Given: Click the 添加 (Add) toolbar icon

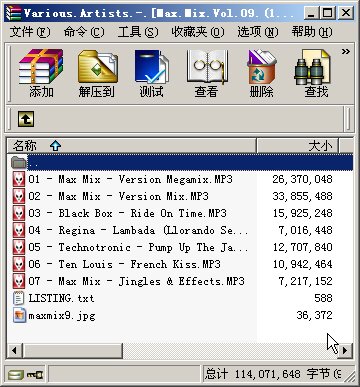Looking at the screenshot, I should 41,73.
